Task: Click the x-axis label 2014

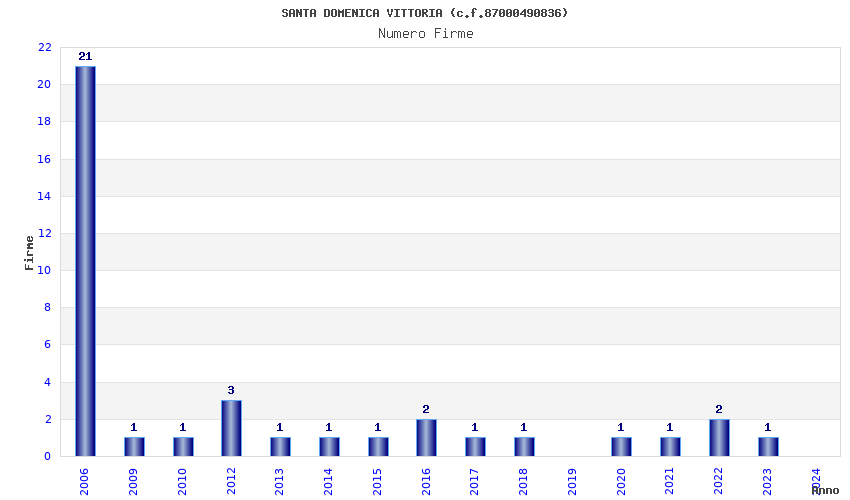Action: point(328,482)
